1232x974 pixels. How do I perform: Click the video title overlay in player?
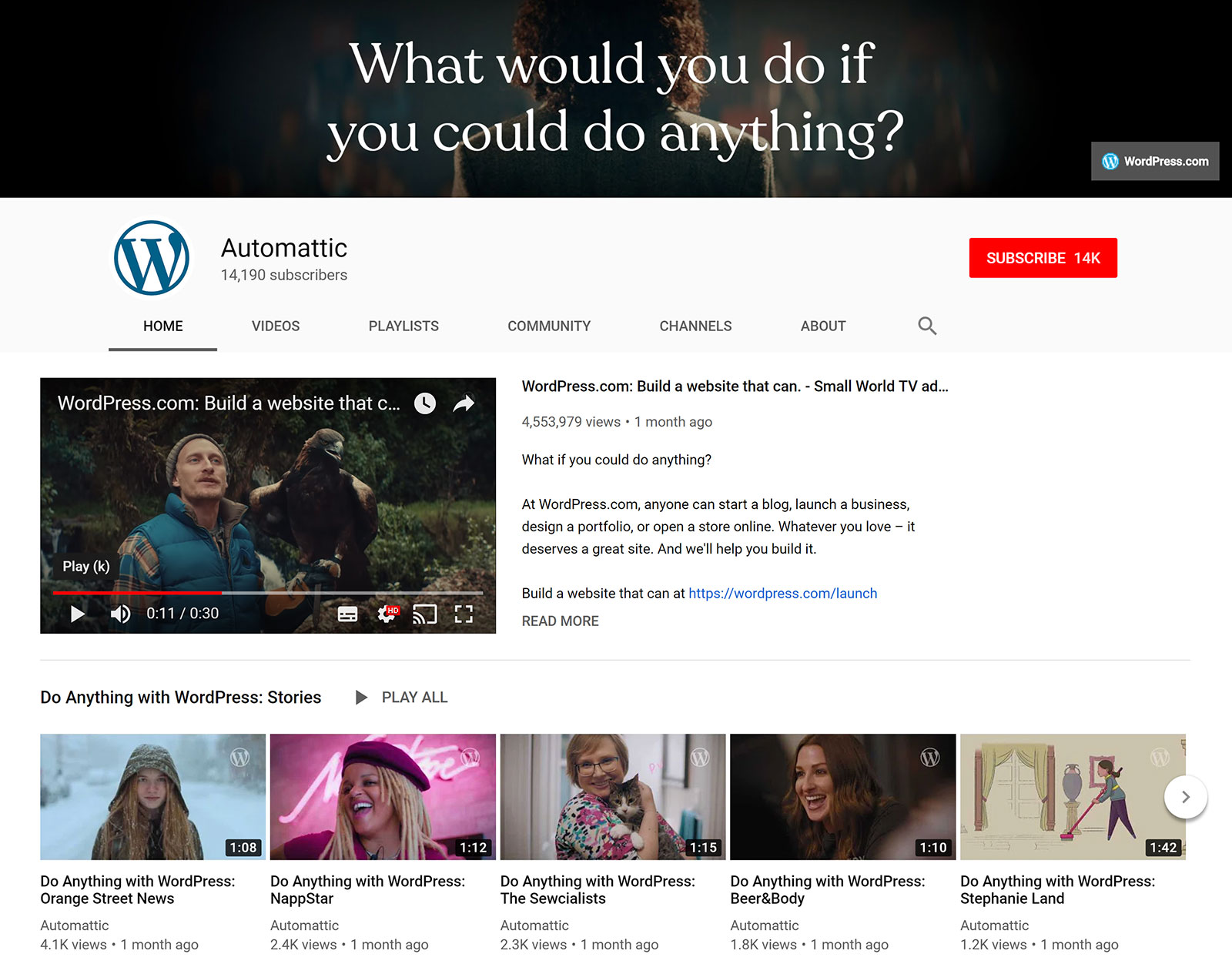click(229, 403)
